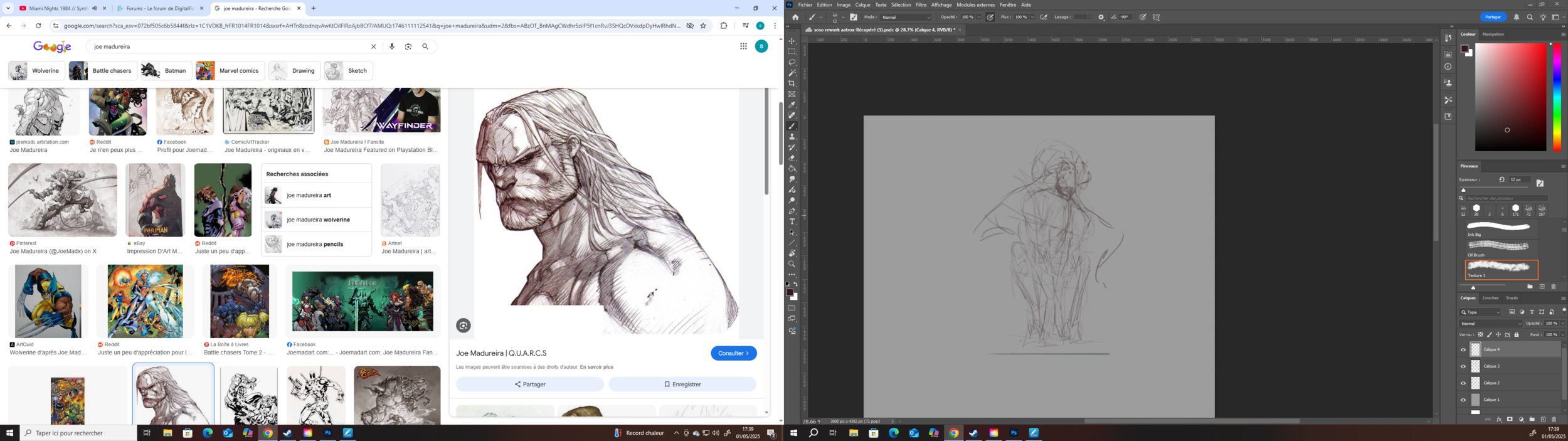Open the brush Mode dropdown
This screenshot has height=441, width=1568.
click(x=906, y=18)
